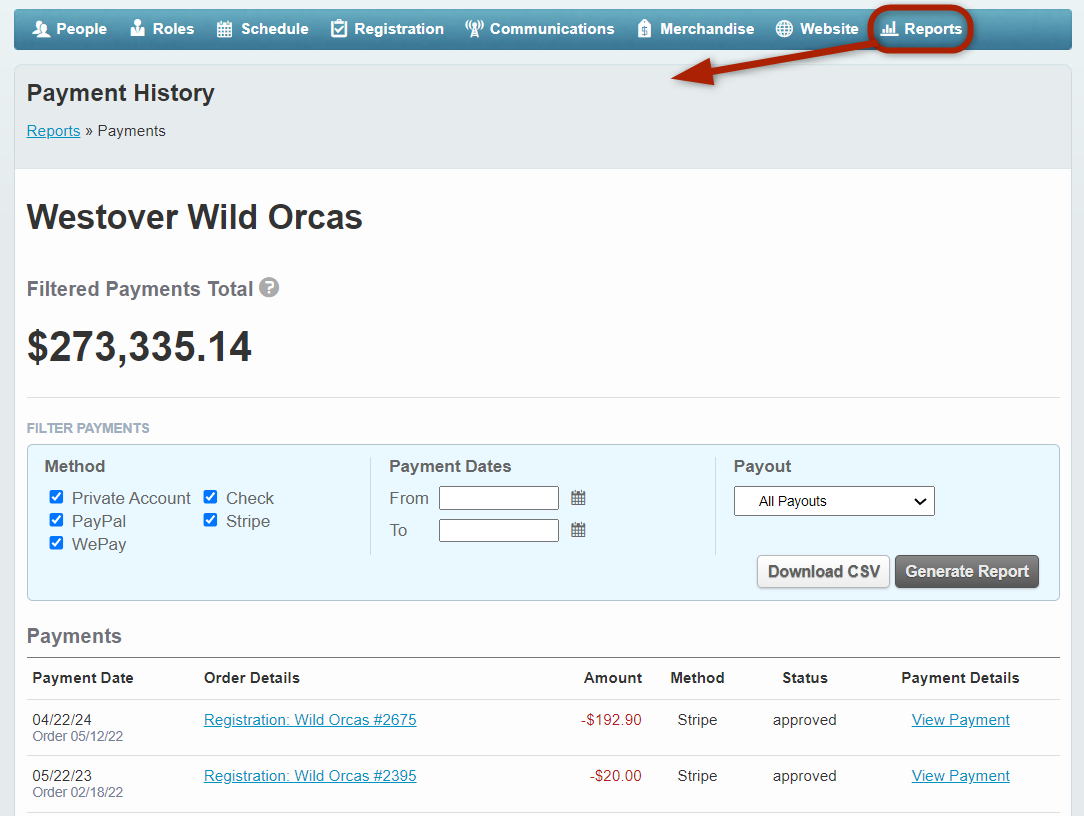Open Registration: Wild Orcas #2395 link
Viewport: 1084px width, 816px height.
pyautogui.click(x=310, y=776)
